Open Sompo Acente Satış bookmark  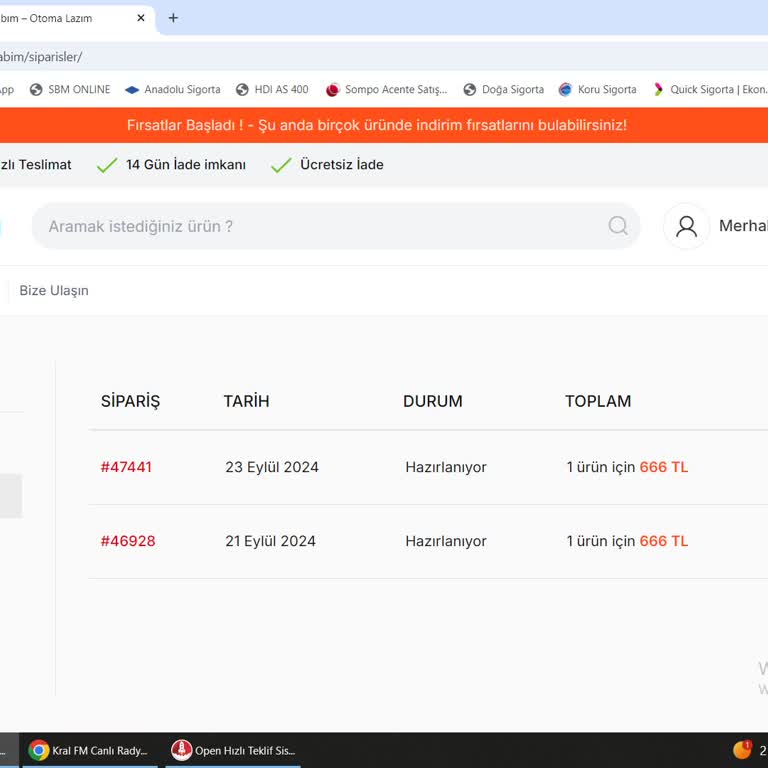point(386,90)
